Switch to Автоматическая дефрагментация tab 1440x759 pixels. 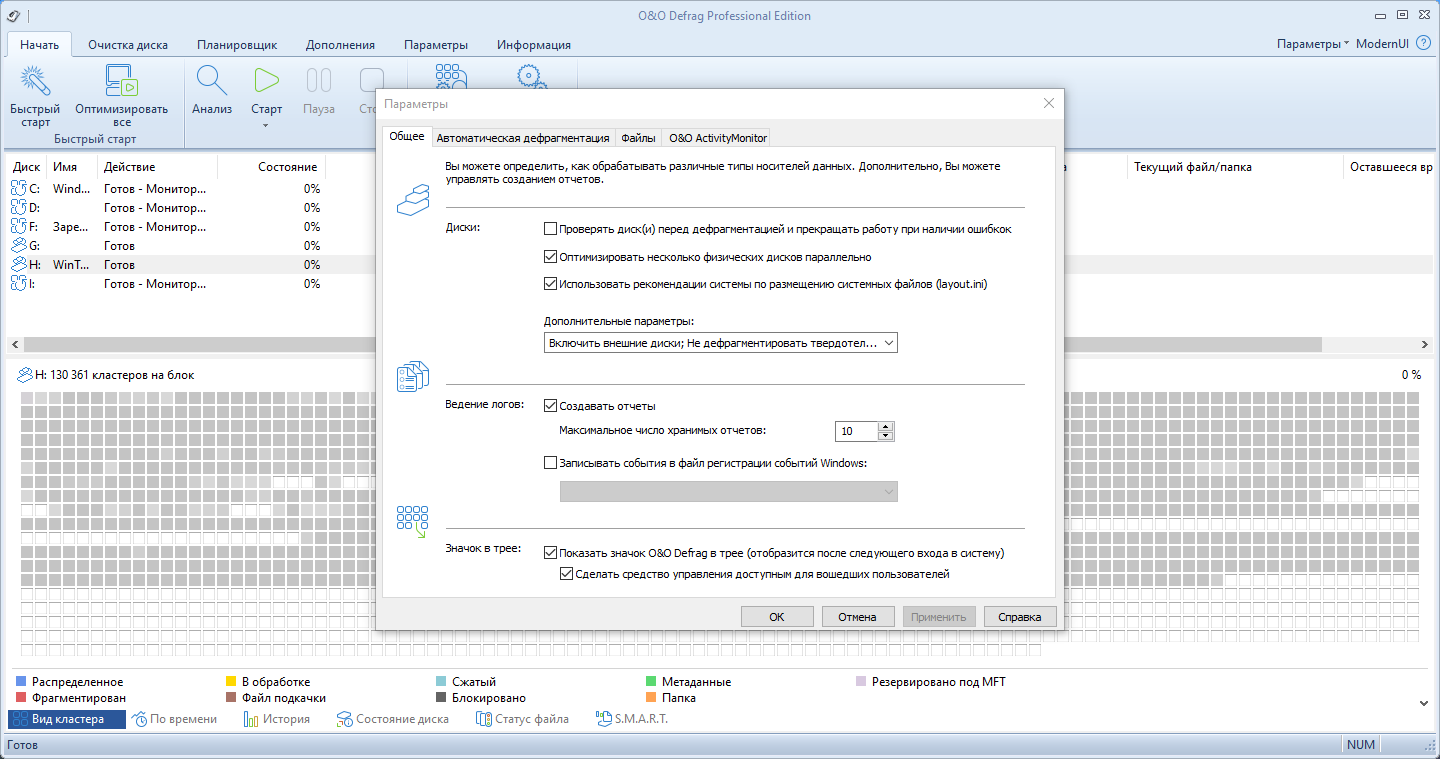click(523, 138)
